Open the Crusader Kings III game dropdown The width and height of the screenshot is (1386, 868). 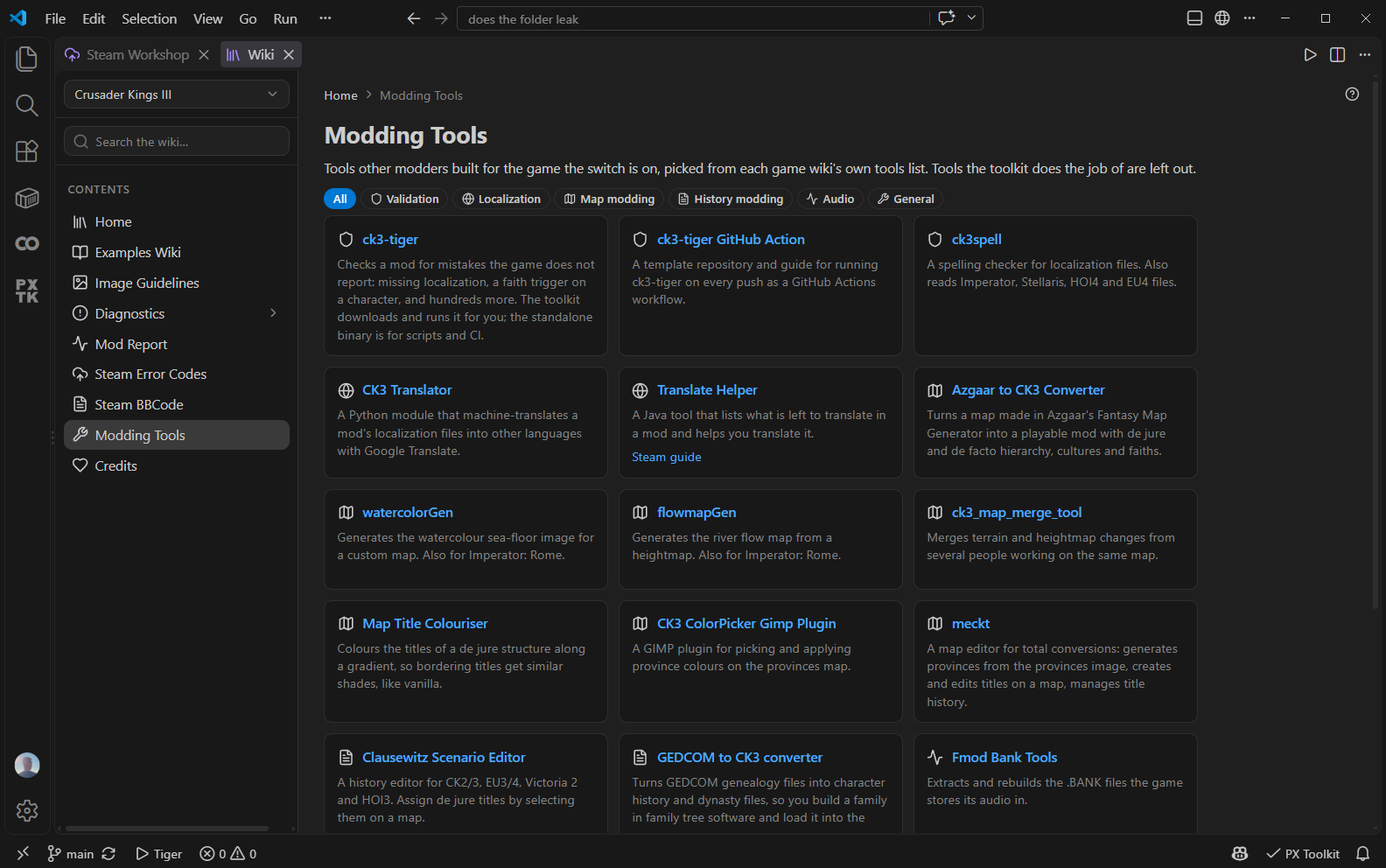[177, 94]
